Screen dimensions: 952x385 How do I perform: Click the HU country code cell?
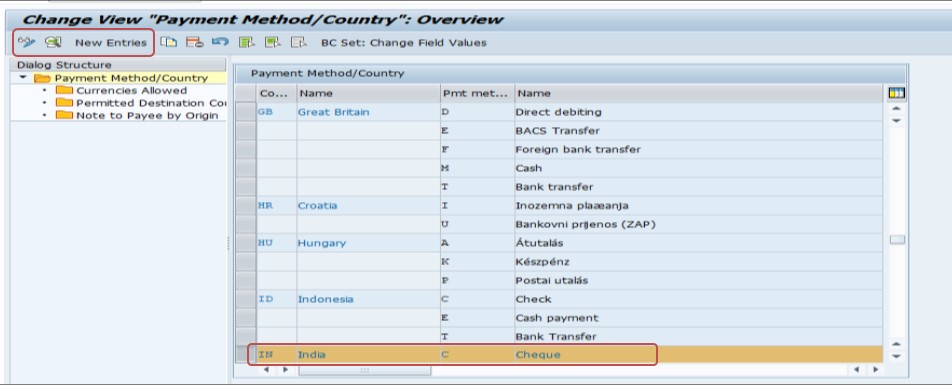tap(276, 243)
